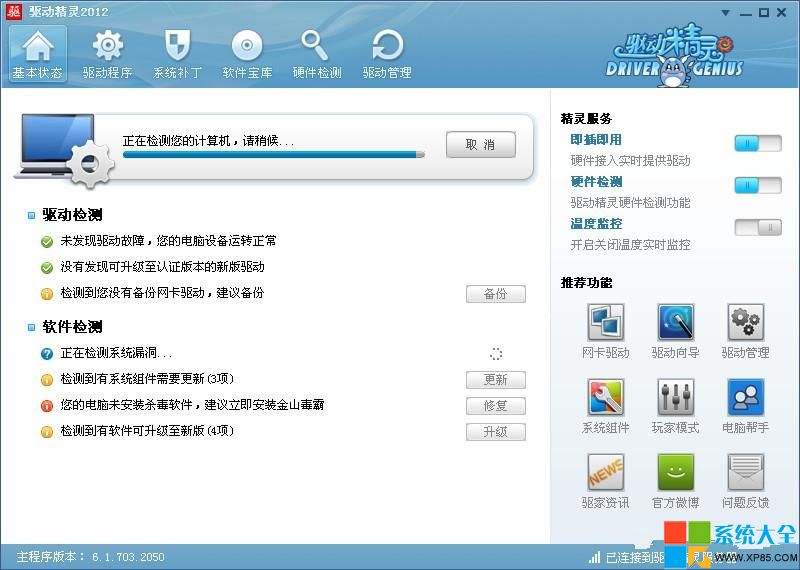Viewport: 800px width, 570px height.
Task: Select text 您的电脑未安装杀毒软件
Action: click(126, 405)
